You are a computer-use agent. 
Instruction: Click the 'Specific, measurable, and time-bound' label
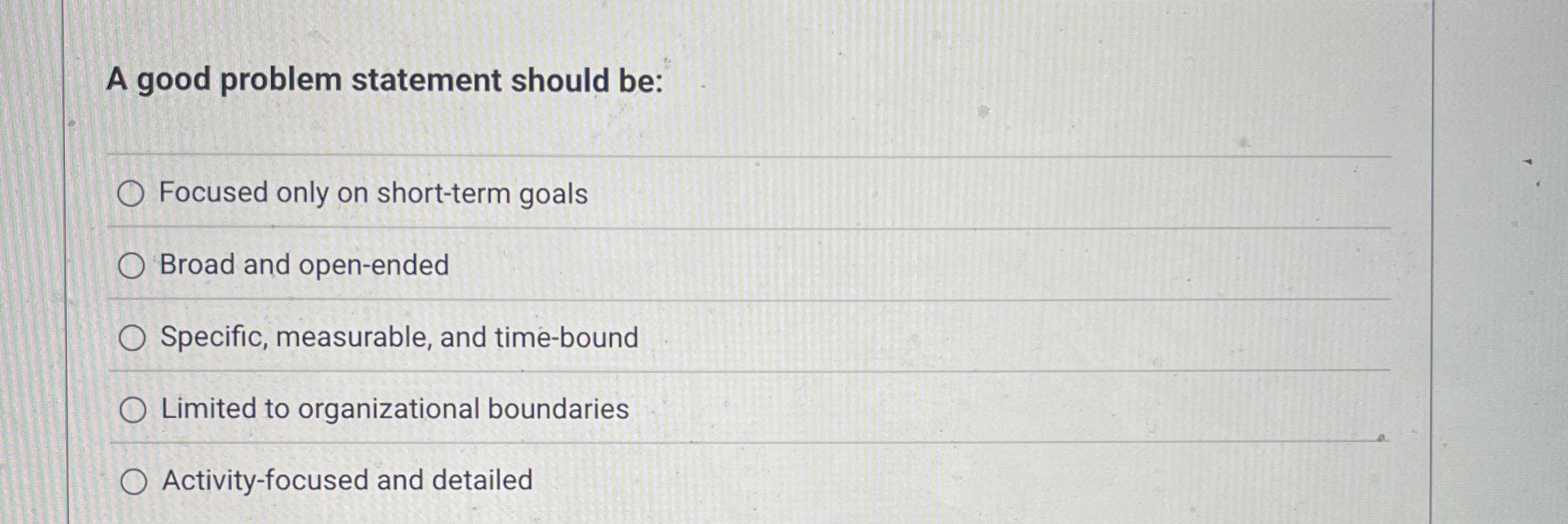pos(399,338)
